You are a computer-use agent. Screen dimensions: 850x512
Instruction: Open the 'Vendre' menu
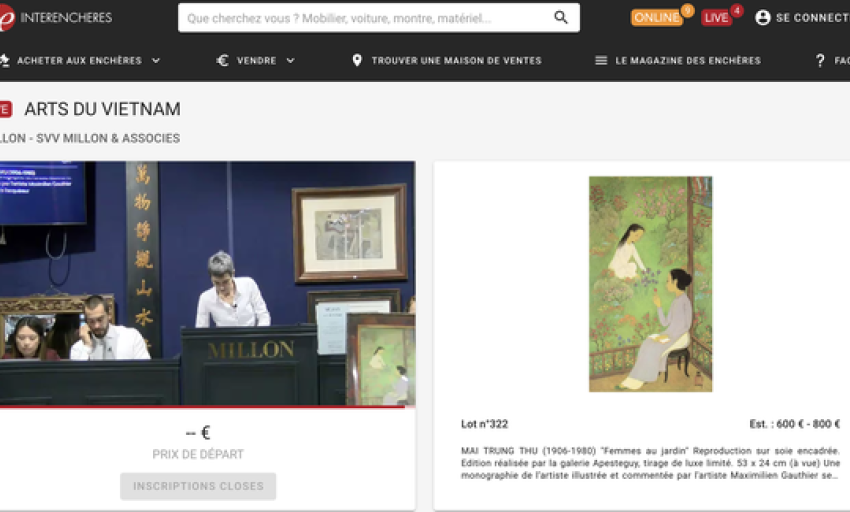(x=256, y=60)
